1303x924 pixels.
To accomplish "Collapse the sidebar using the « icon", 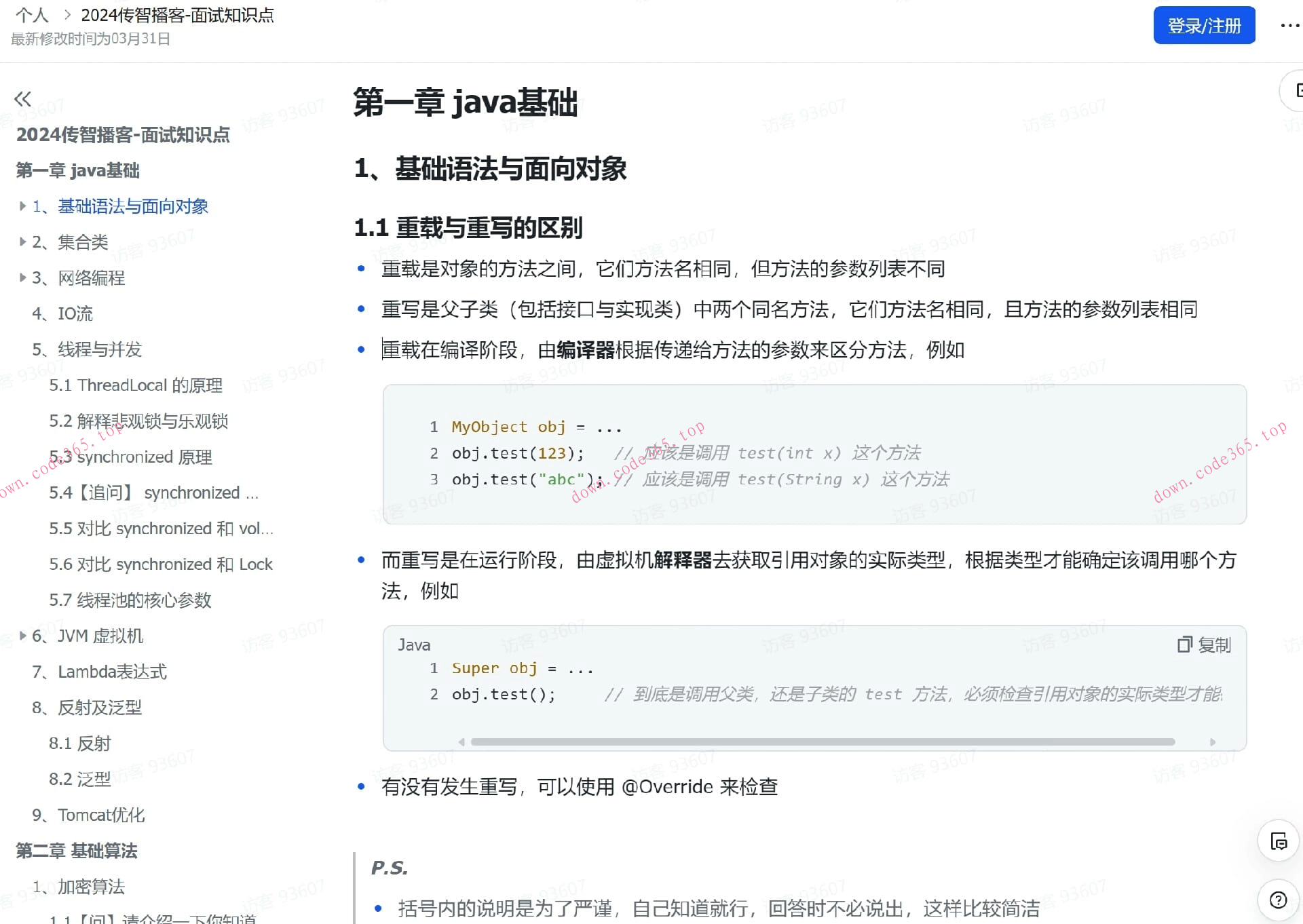I will (22, 99).
